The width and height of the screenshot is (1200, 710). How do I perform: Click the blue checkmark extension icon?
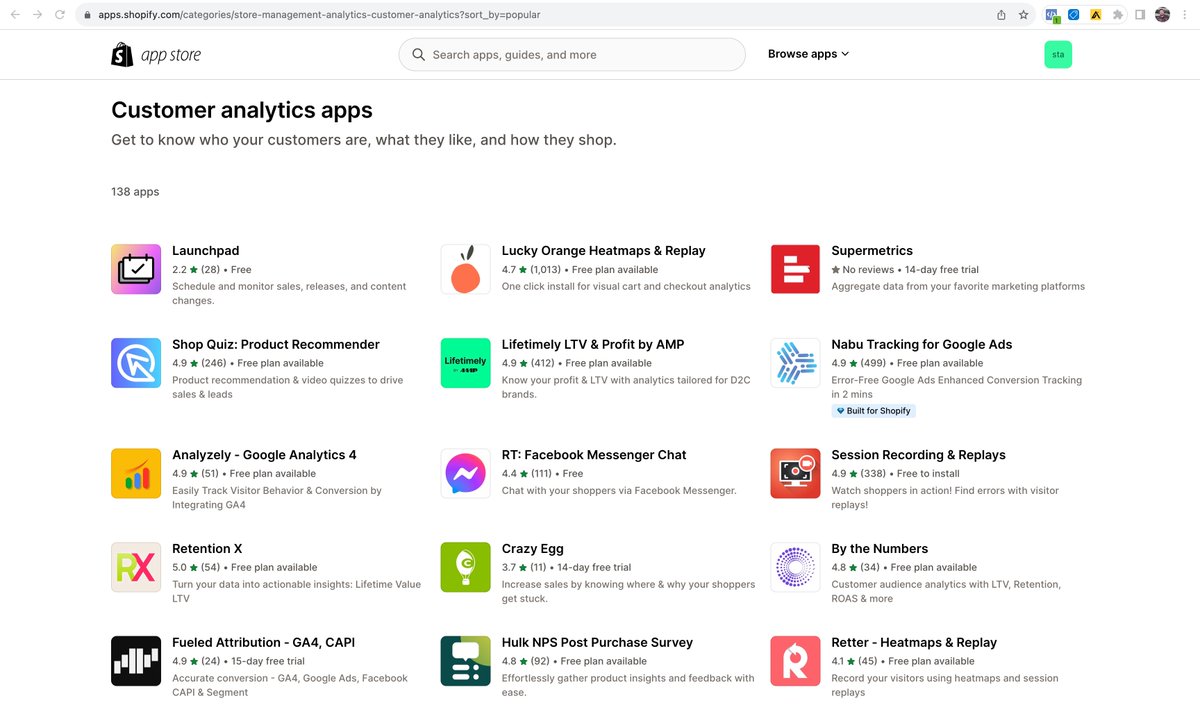point(1074,15)
